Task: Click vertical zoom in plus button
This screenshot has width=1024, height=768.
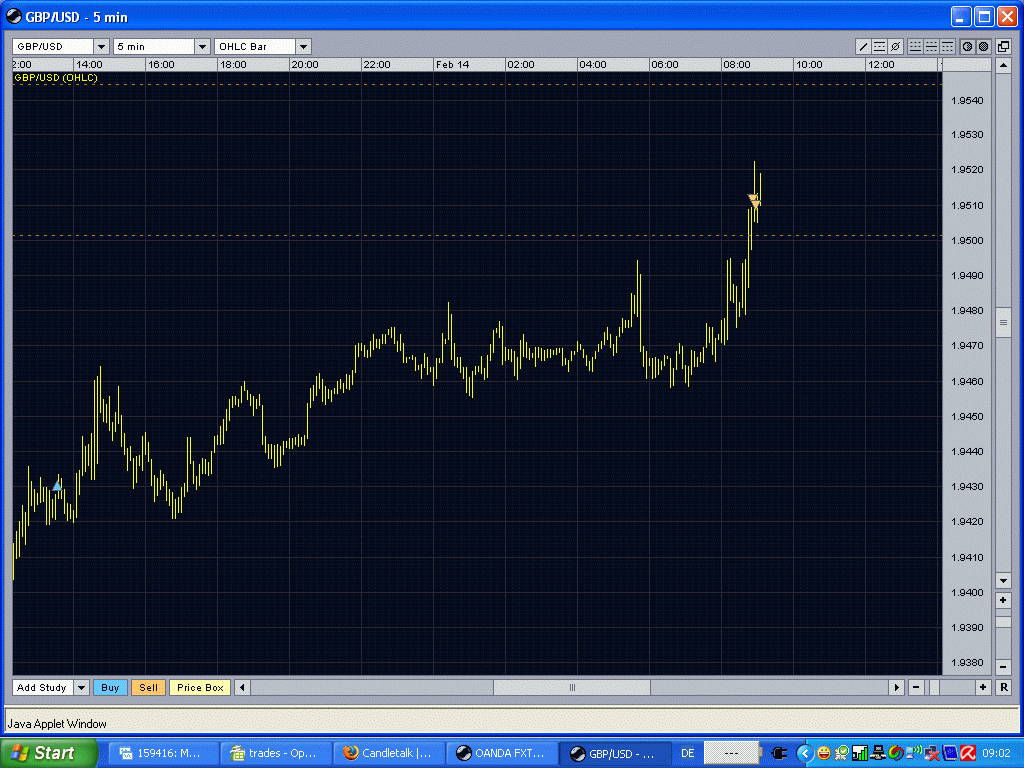Action: coord(1003,600)
